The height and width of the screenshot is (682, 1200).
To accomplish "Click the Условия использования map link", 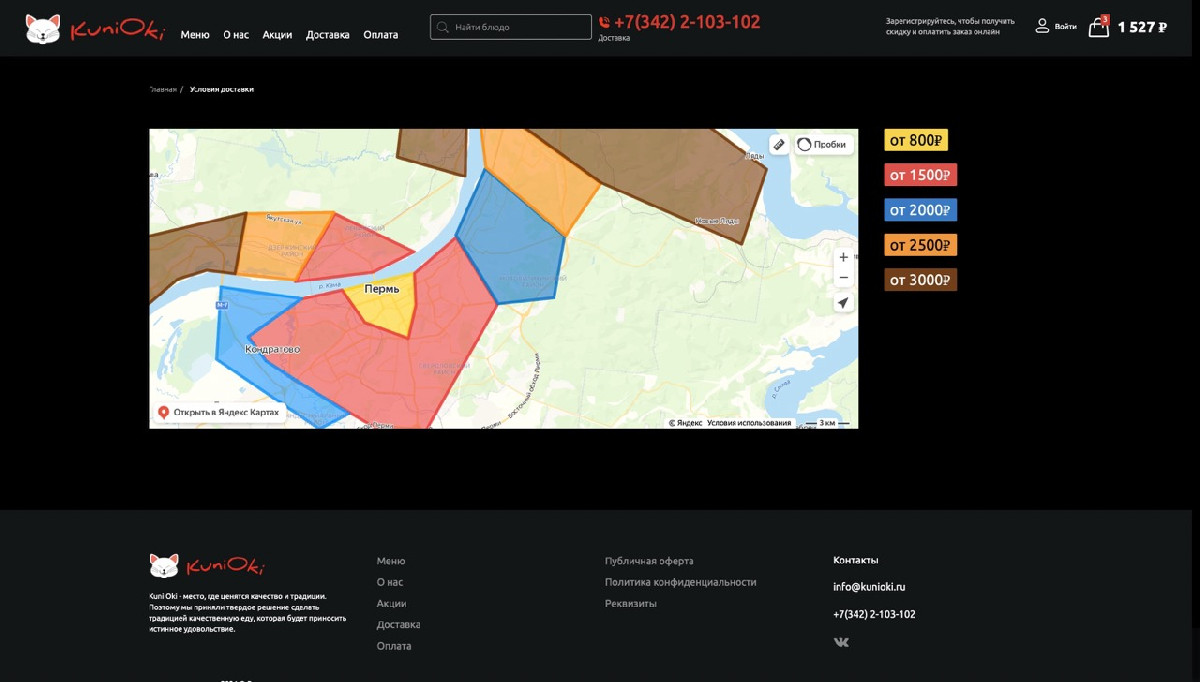I will tap(749, 423).
